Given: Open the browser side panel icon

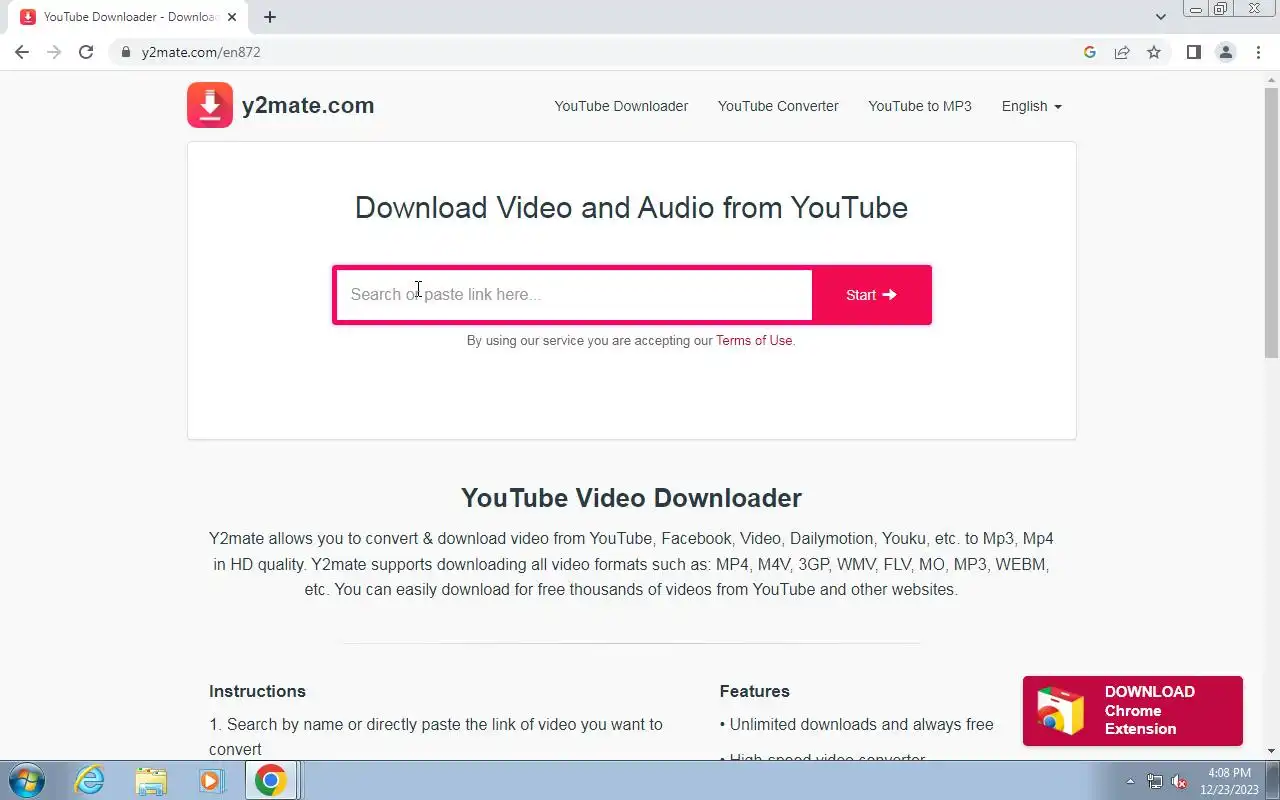Looking at the screenshot, I should pos(1193,52).
